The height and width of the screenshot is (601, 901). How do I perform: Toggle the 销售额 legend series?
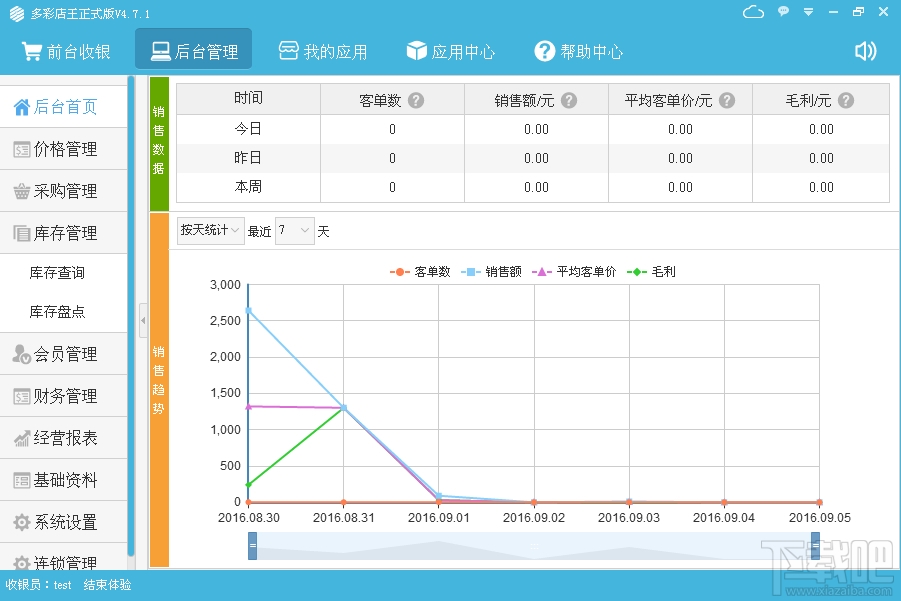click(x=491, y=272)
